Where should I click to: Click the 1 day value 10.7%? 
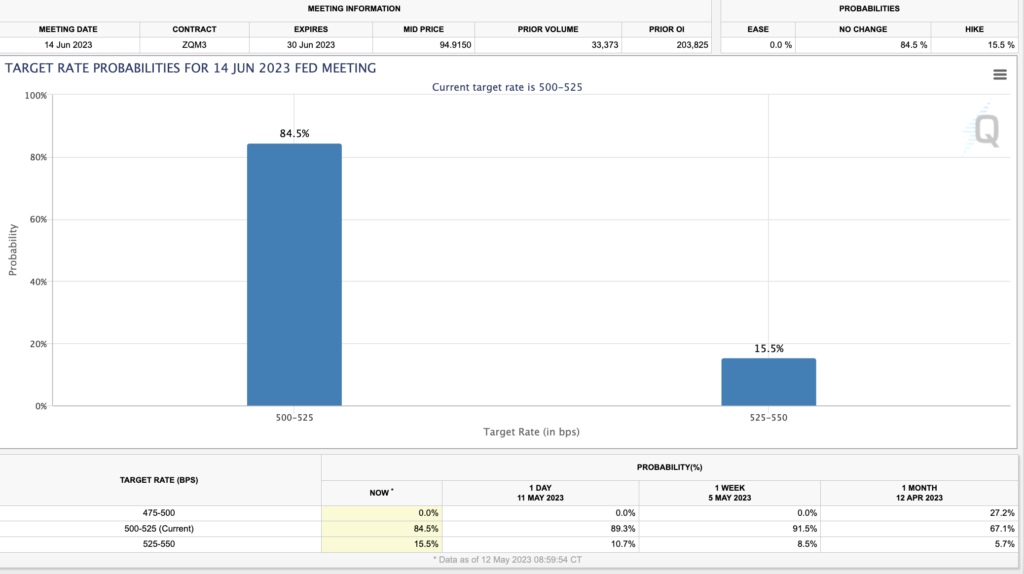[x=622, y=544]
